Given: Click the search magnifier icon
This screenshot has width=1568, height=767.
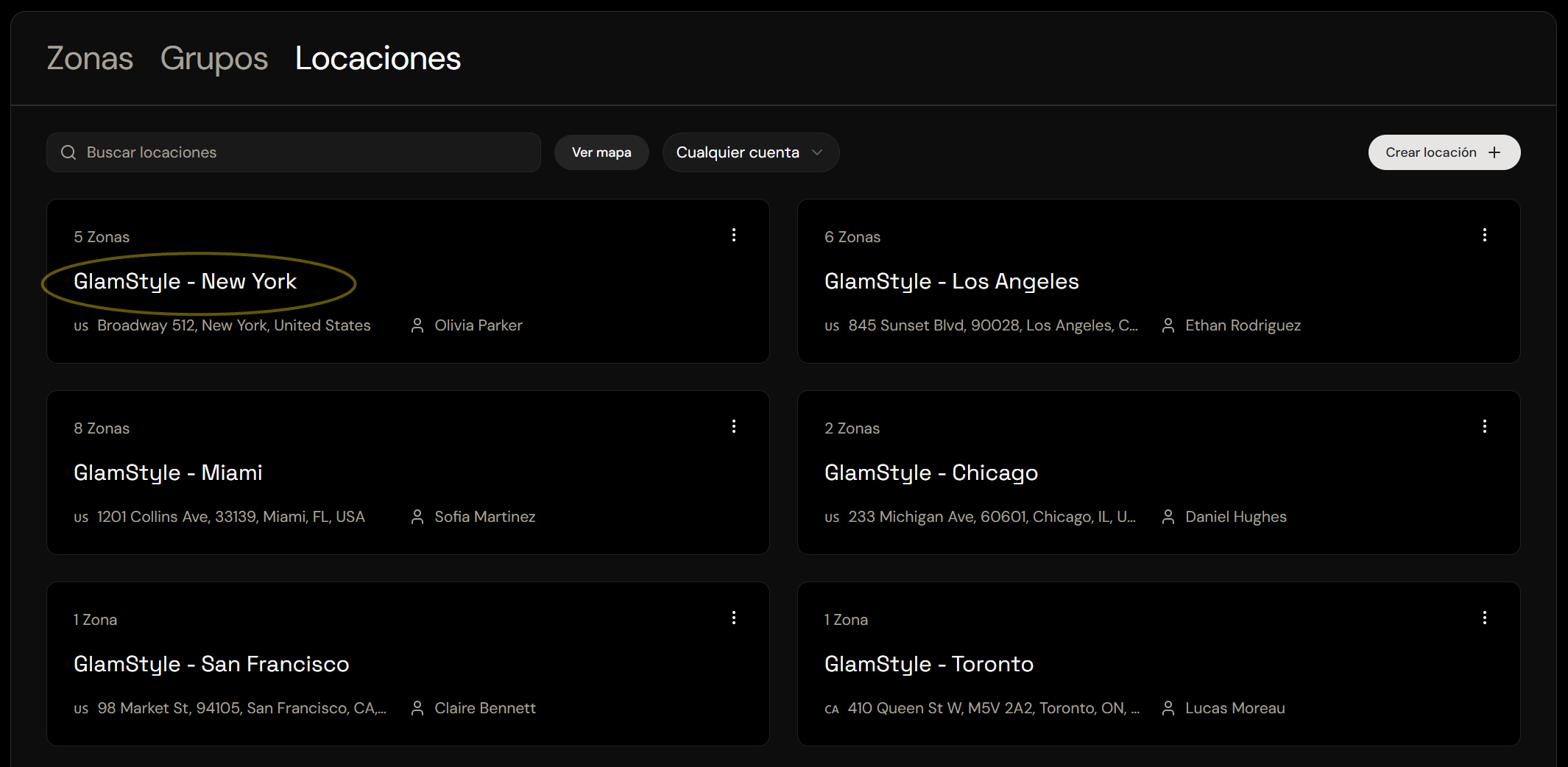Looking at the screenshot, I should (68, 152).
